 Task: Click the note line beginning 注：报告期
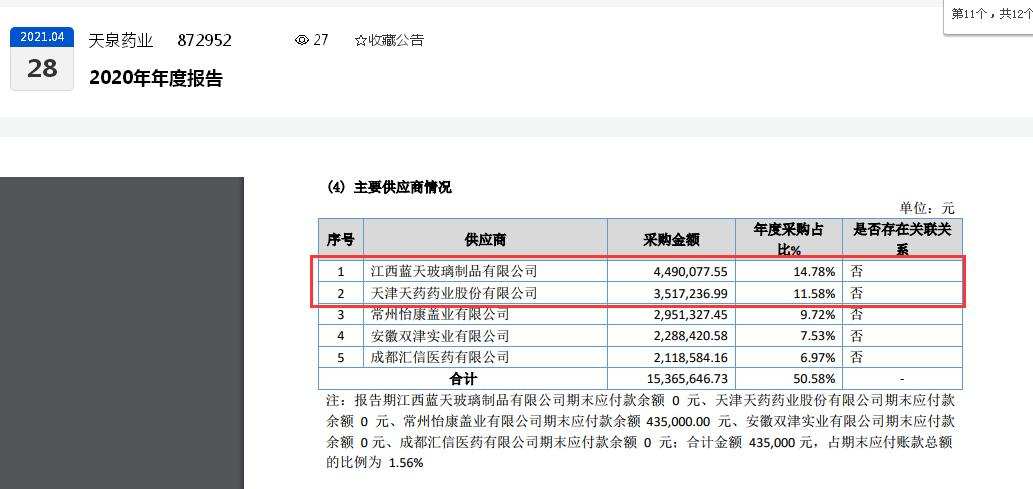pos(640,401)
